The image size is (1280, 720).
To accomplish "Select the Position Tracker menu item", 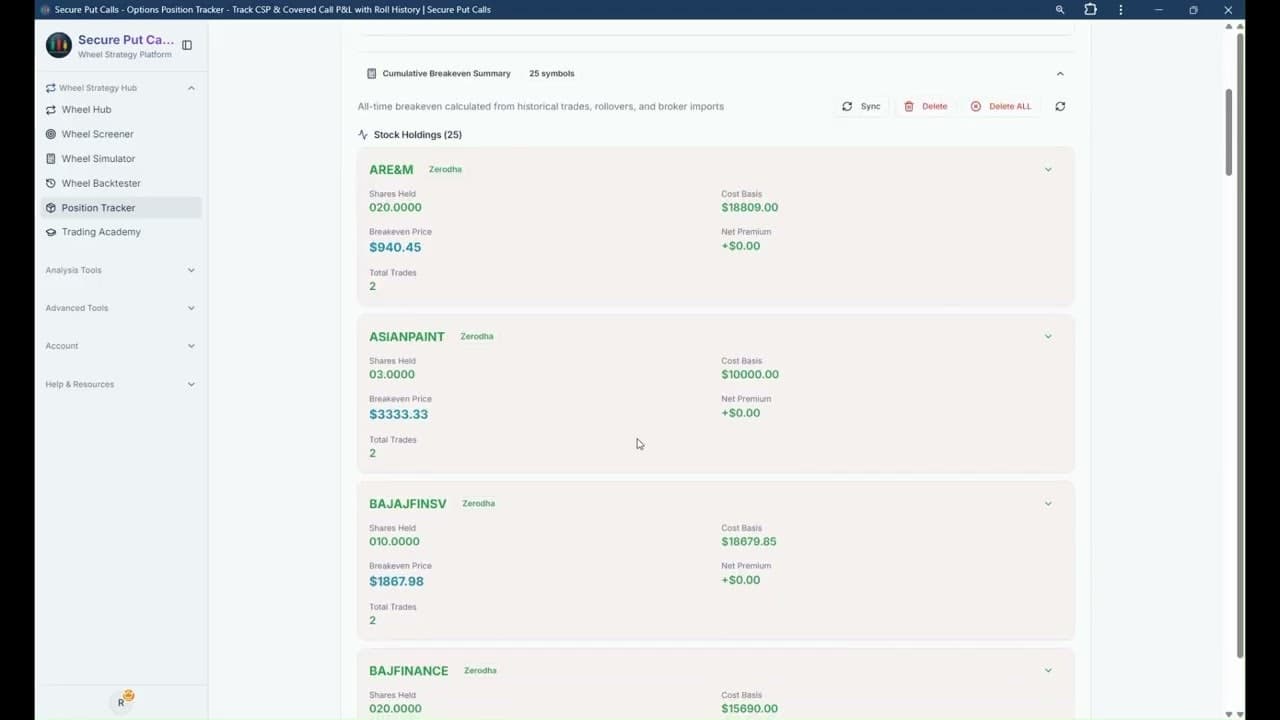I will (x=98, y=207).
